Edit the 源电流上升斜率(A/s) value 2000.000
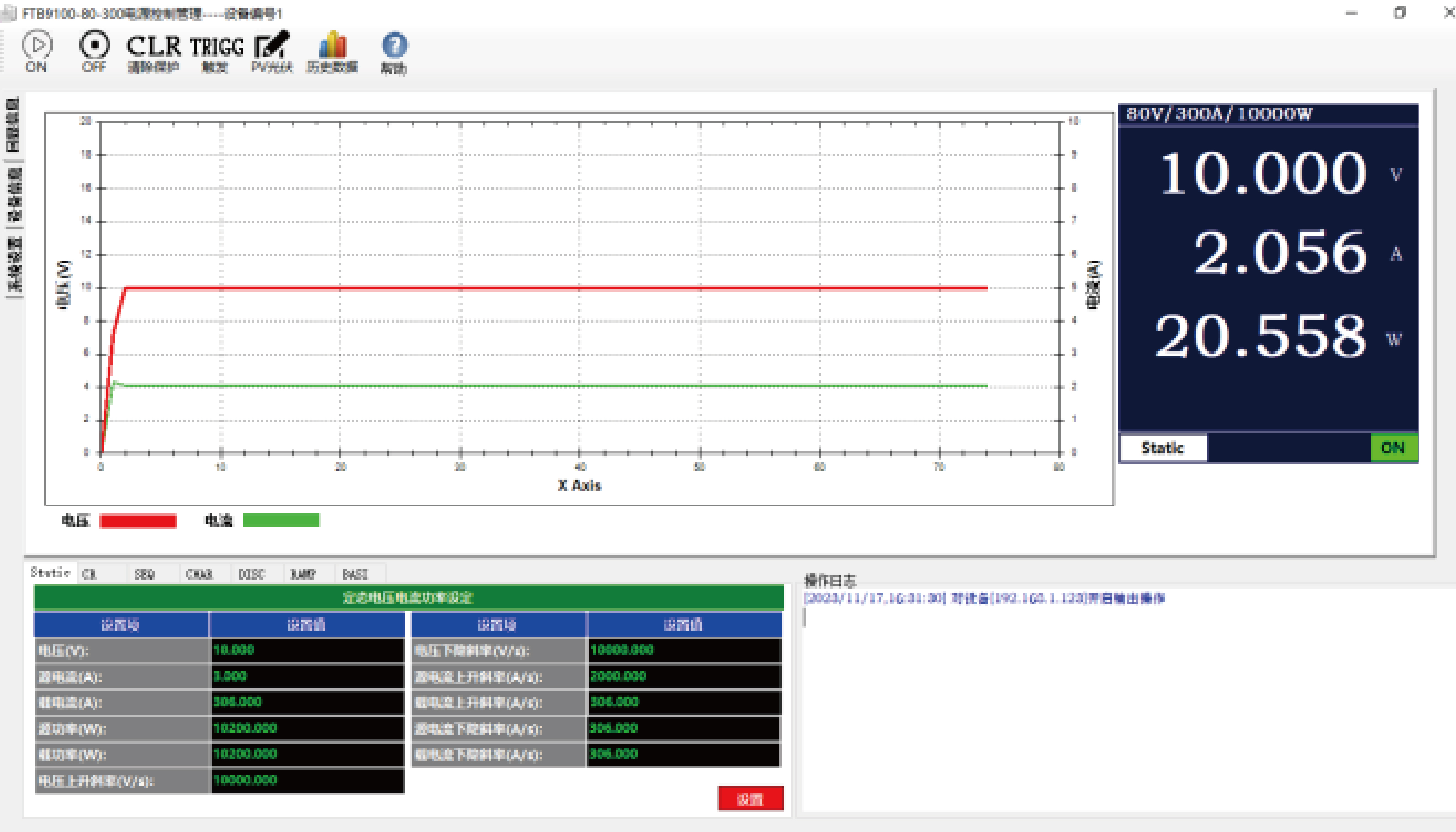Screen dimensions: 1456x832 [684, 676]
